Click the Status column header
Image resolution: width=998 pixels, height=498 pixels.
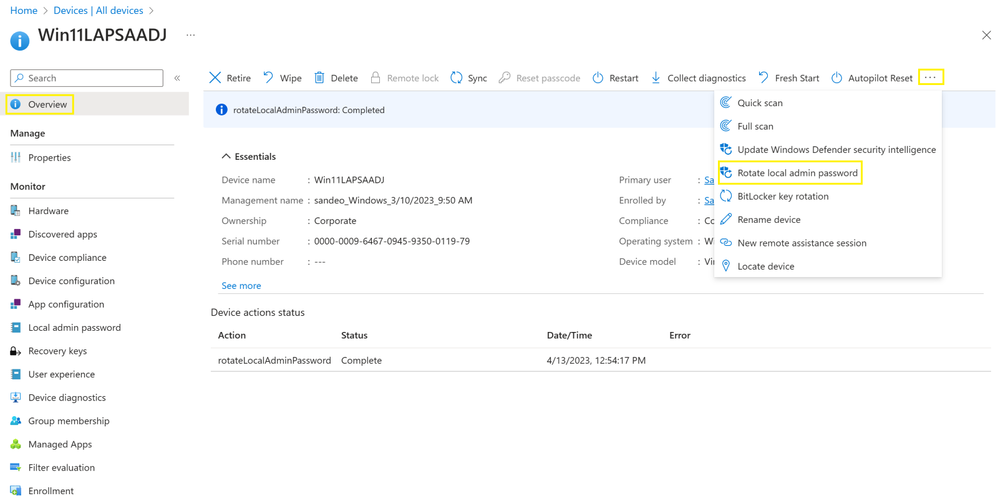click(x=355, y=335)
